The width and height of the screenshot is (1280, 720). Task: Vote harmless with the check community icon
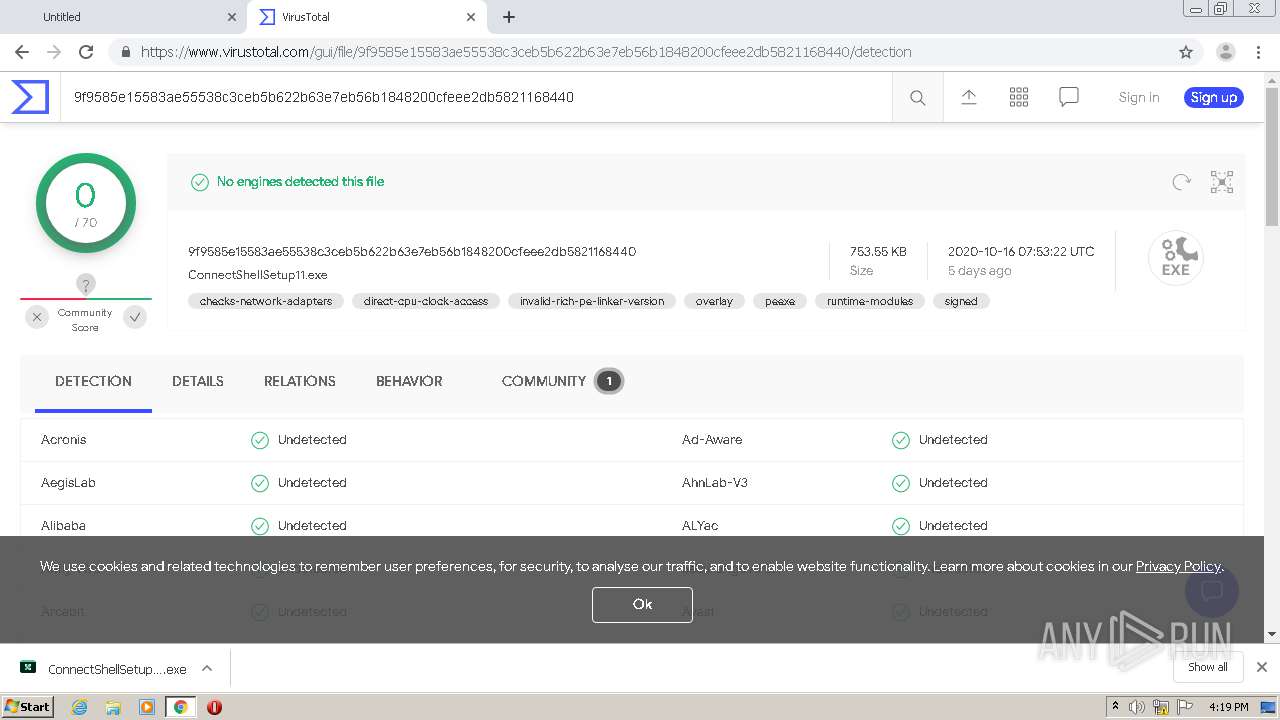tap(135, 317)
